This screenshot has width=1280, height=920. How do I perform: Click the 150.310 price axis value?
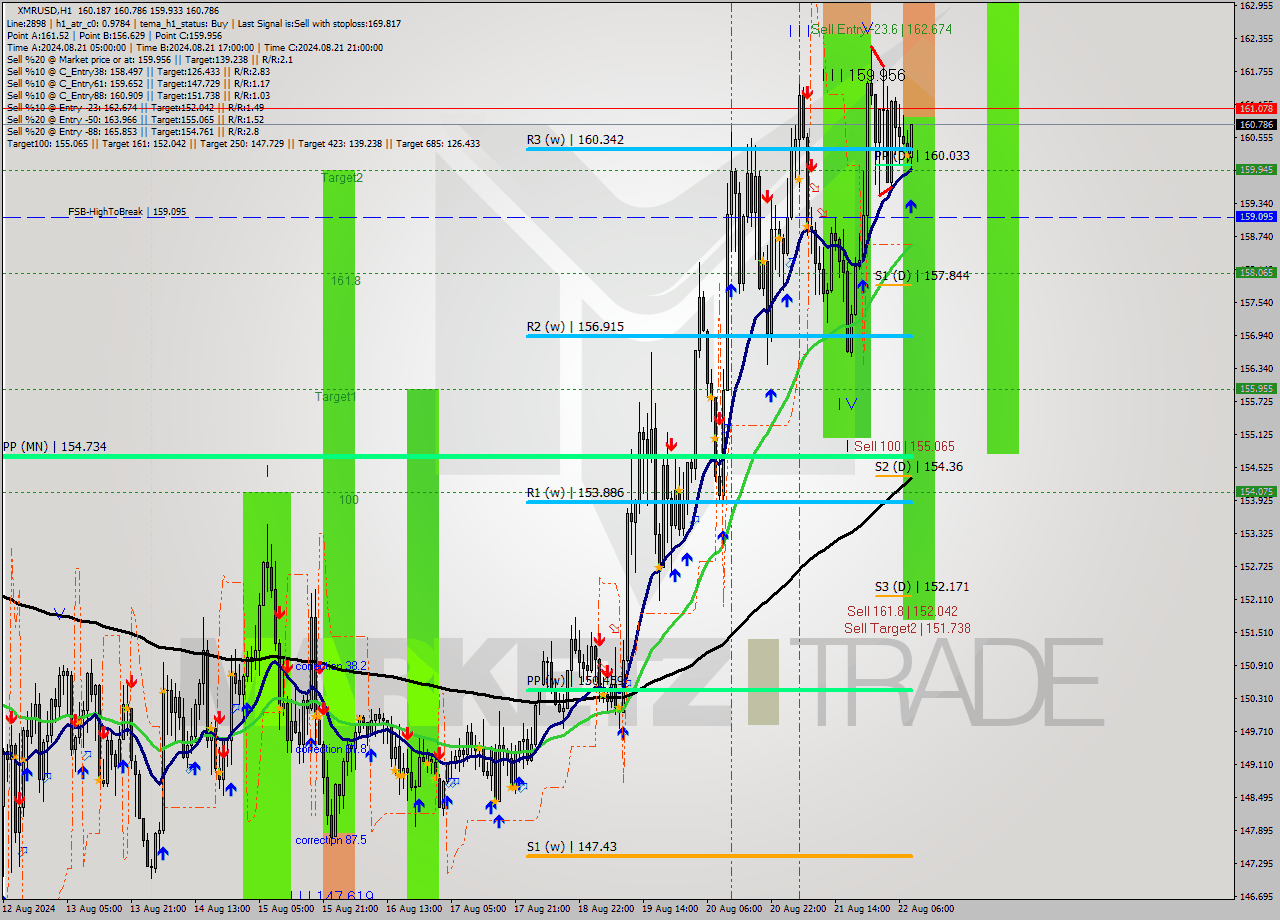coord(1255,698)
